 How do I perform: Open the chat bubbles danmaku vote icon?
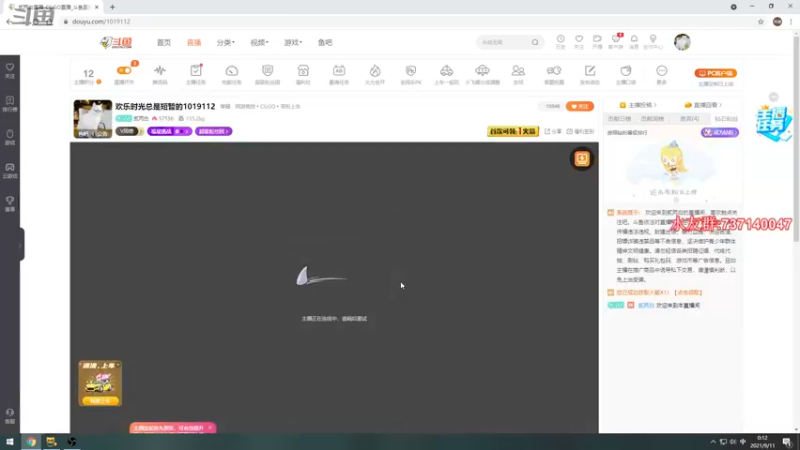(x=554, y=73)
